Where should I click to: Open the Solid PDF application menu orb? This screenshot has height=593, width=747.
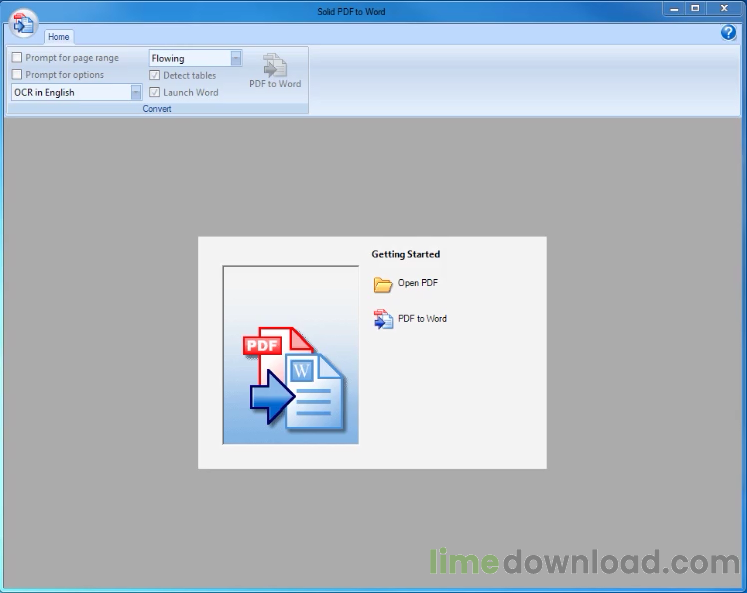pos(23,23)
